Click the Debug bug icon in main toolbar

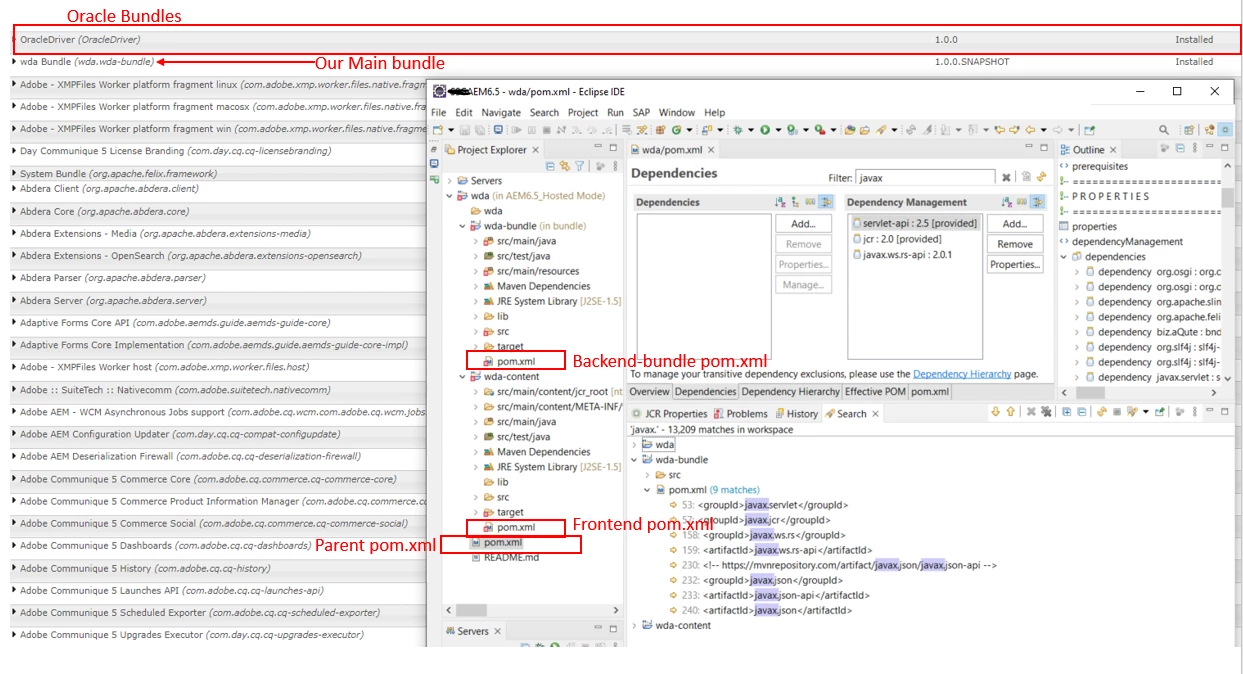[738, 130]
